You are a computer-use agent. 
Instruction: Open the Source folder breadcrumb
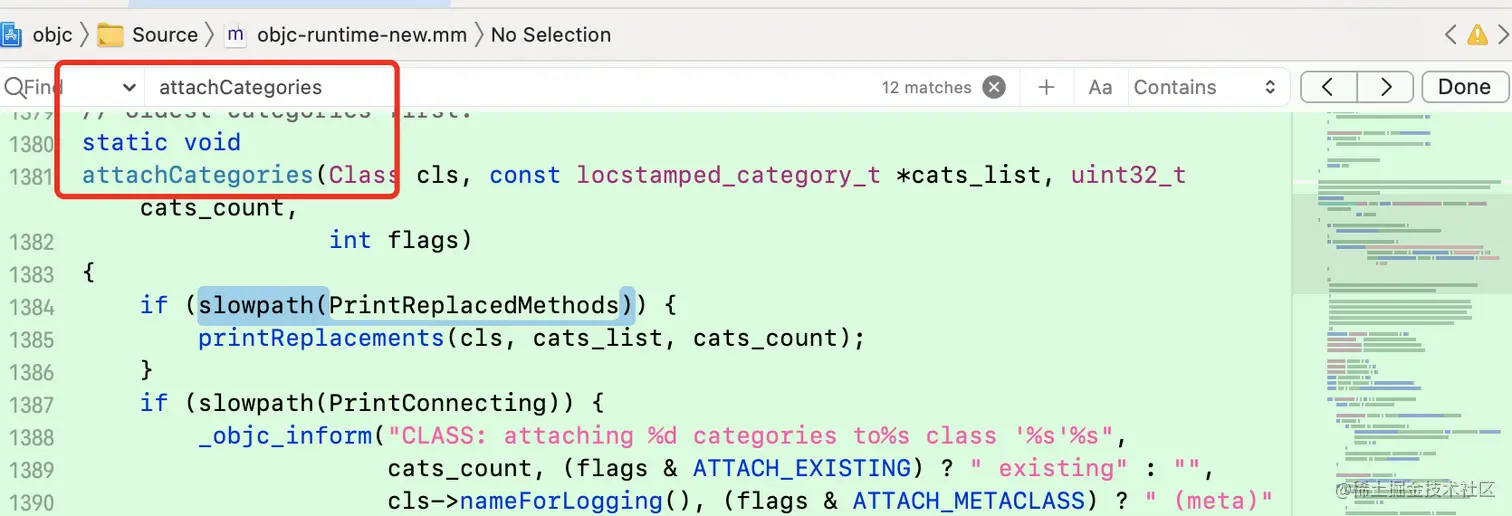click(148, 34)
